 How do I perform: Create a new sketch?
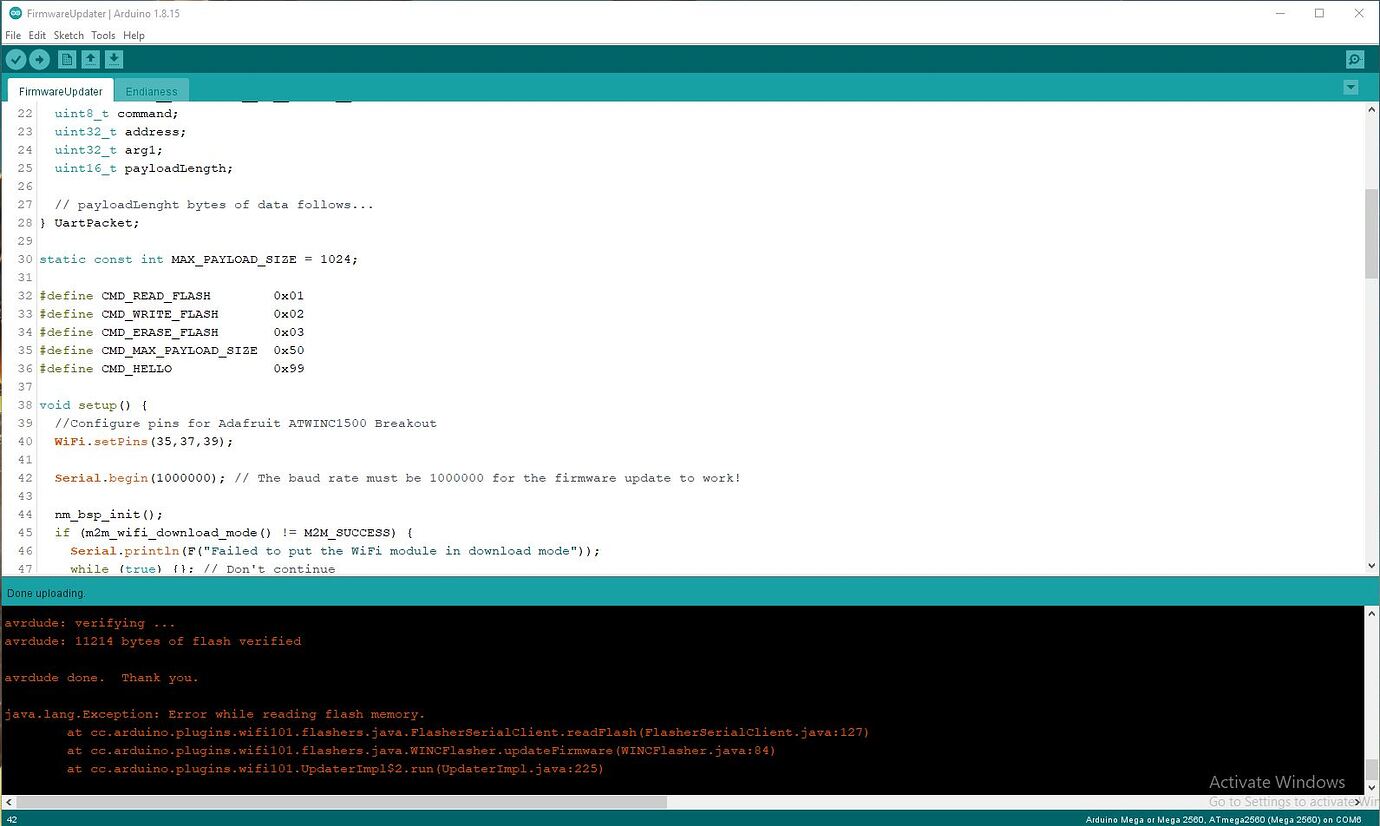click(65, 59)
